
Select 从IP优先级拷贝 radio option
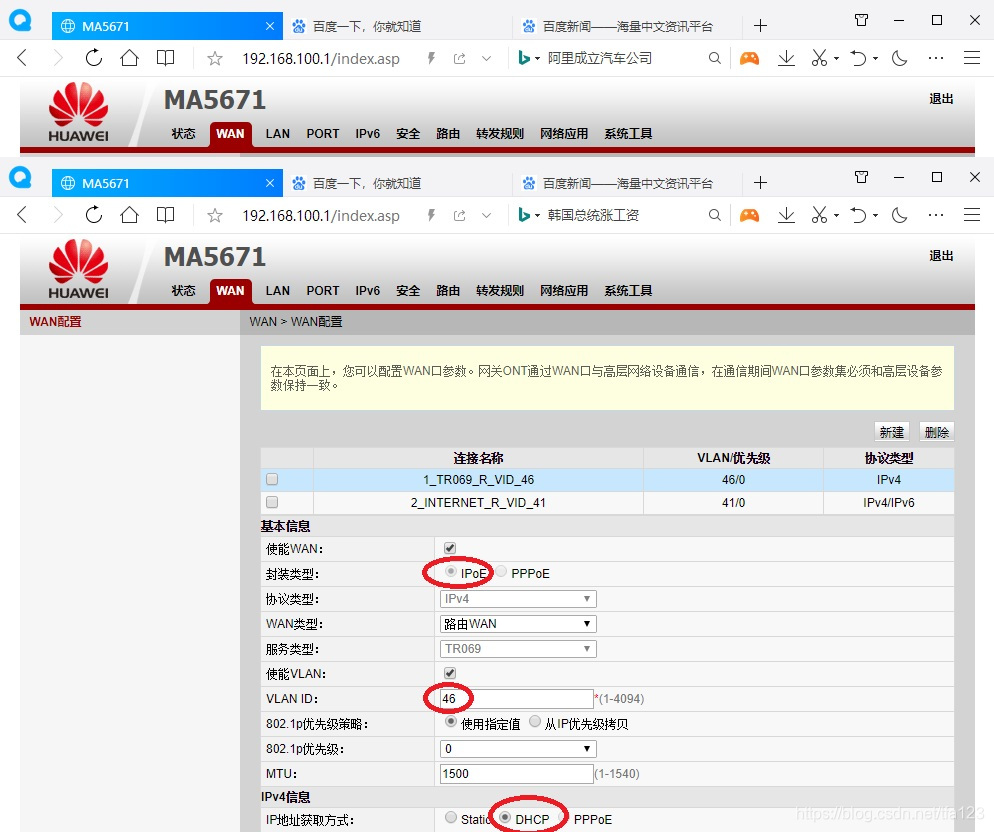[535, 722]
